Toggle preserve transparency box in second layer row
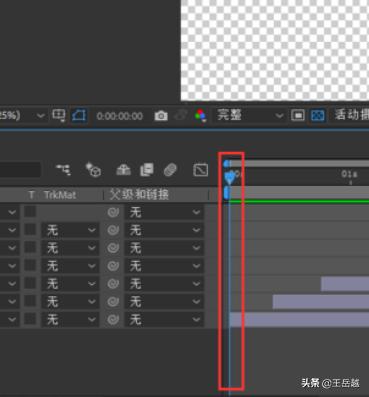Image resolution: width=369 pixels, height=397 pixels. tap(30, 230)
